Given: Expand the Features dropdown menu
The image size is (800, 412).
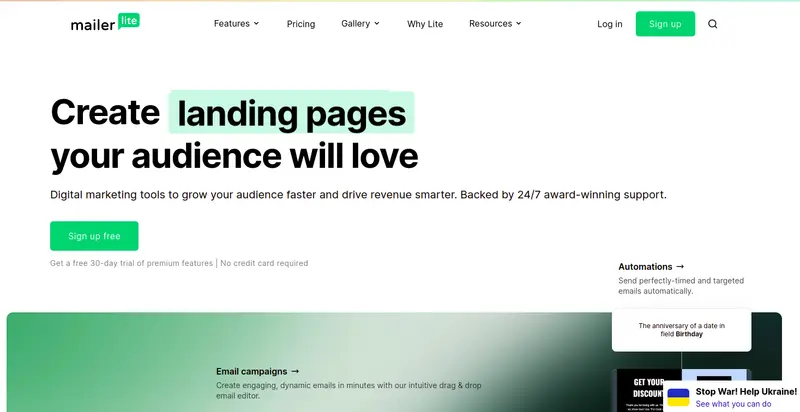Looking at the screenshot, I should (236, 24).
